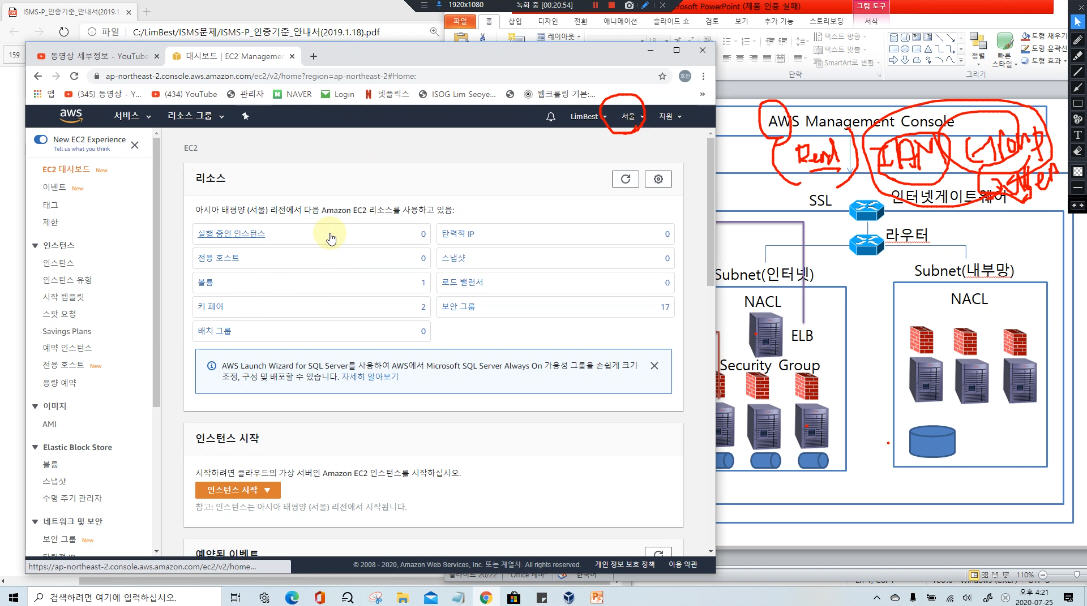This screenshot has height=606, width=1087.
Task: Open EC2 대시보드 in sidebar
Action: click(66, 169)
